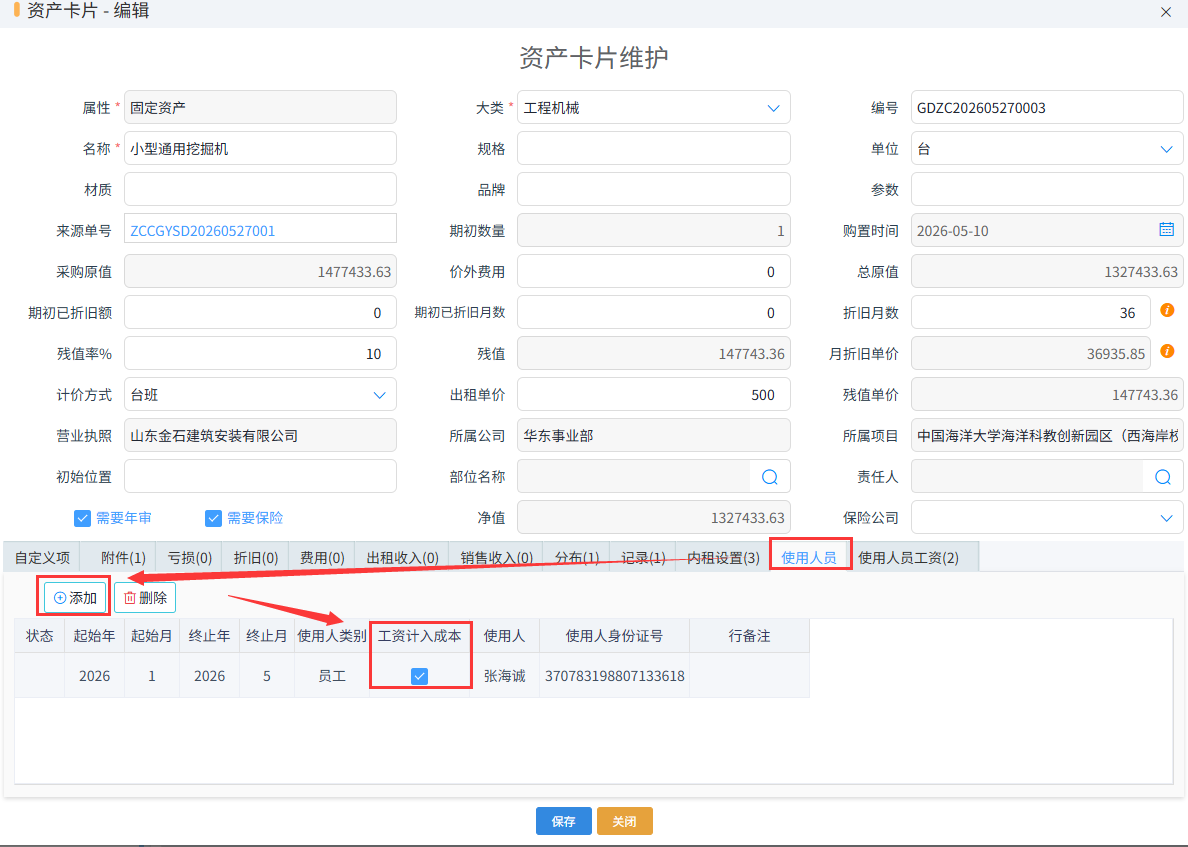Image resolution: width=1188 pixels, height=847 pixels.
Task: Click the info icon beside 月折旧单价
Action: (x=1168, y=351)
